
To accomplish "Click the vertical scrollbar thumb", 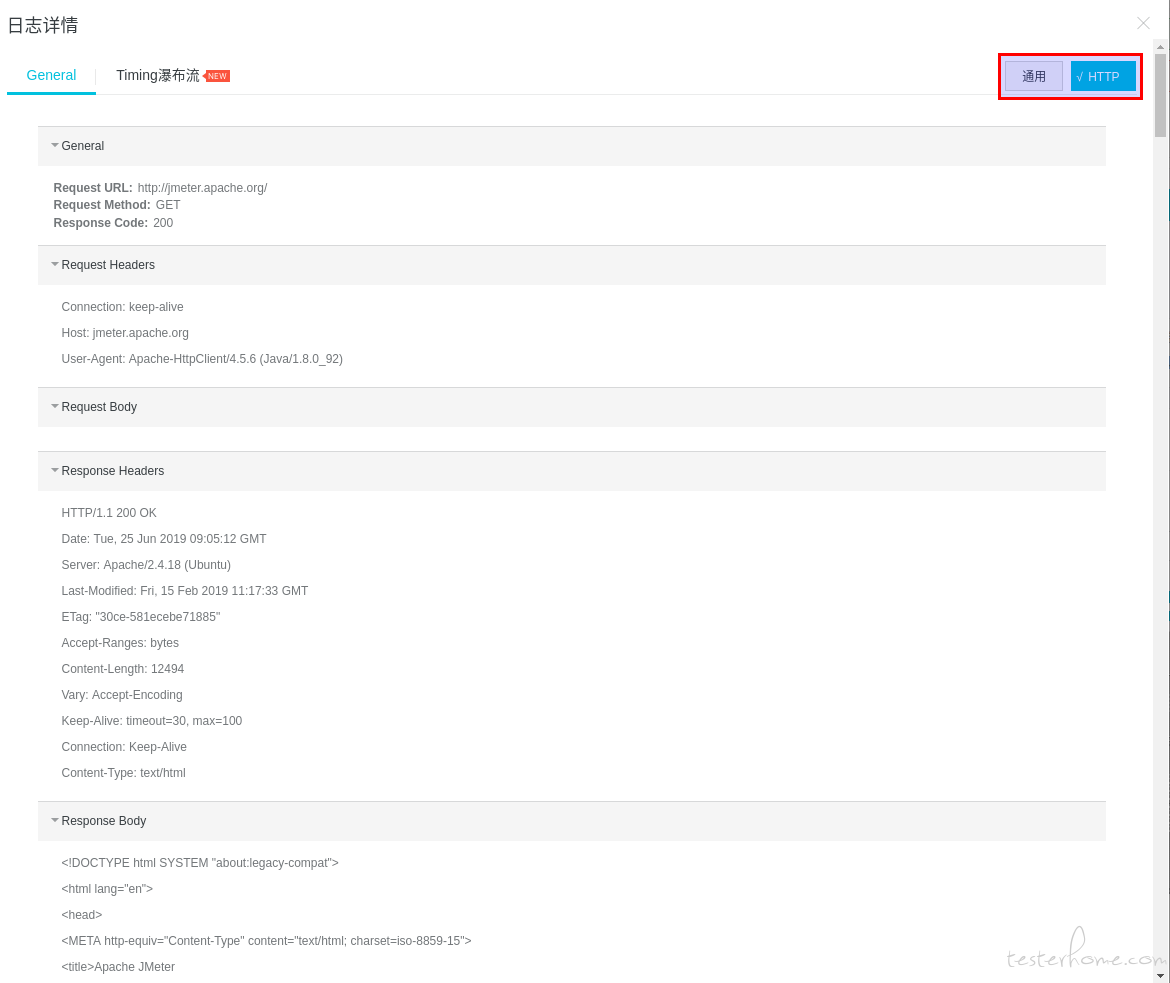I will [1160, 96].
